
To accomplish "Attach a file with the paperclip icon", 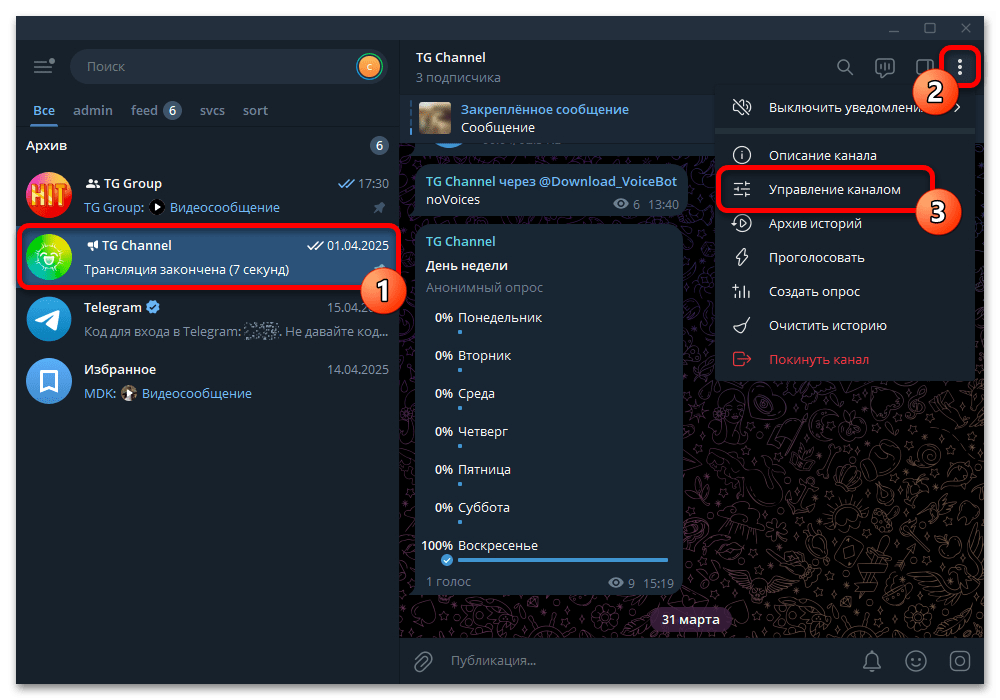I will (x=423, y=661).
